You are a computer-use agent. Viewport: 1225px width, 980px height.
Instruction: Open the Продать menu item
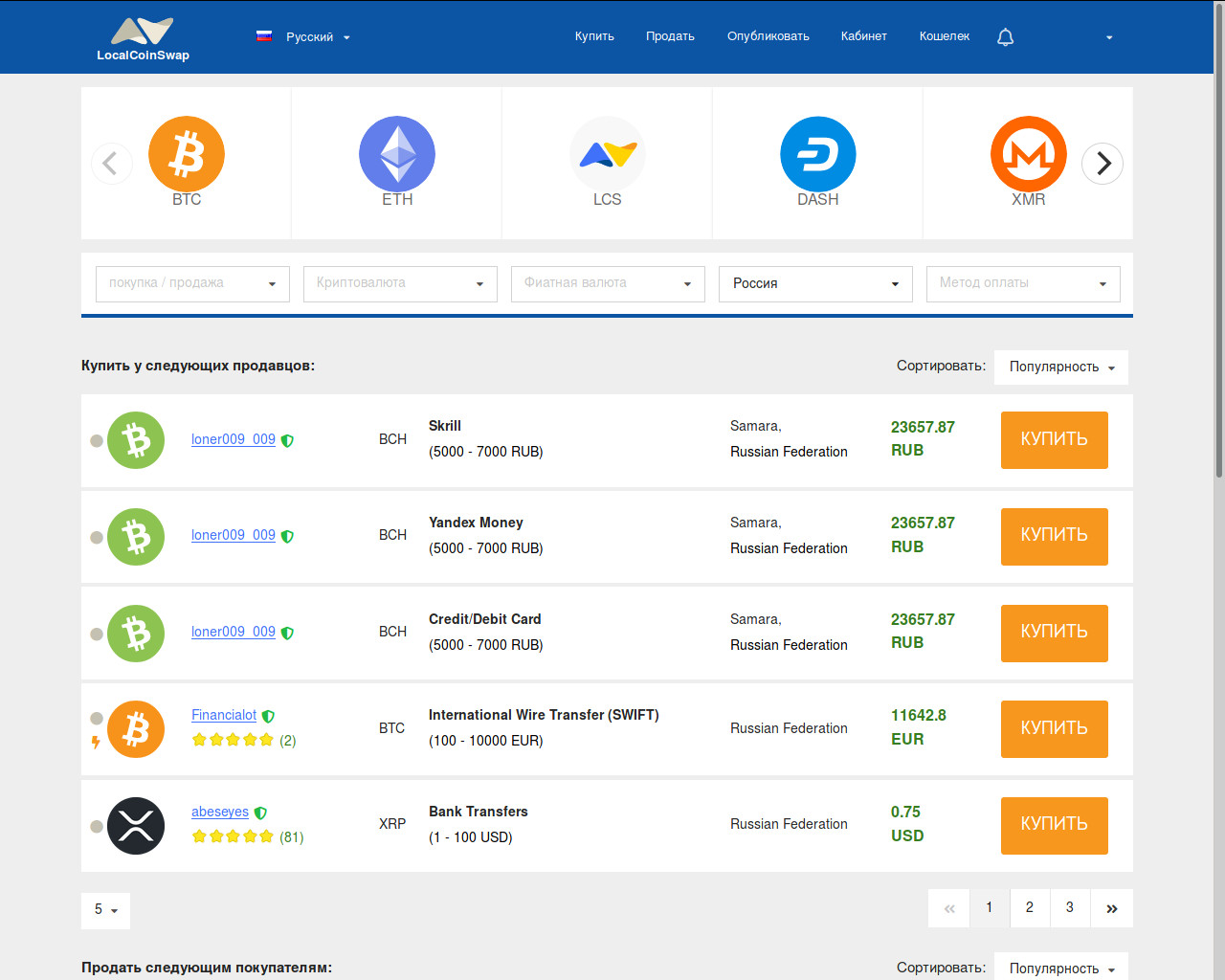point(670,36)
